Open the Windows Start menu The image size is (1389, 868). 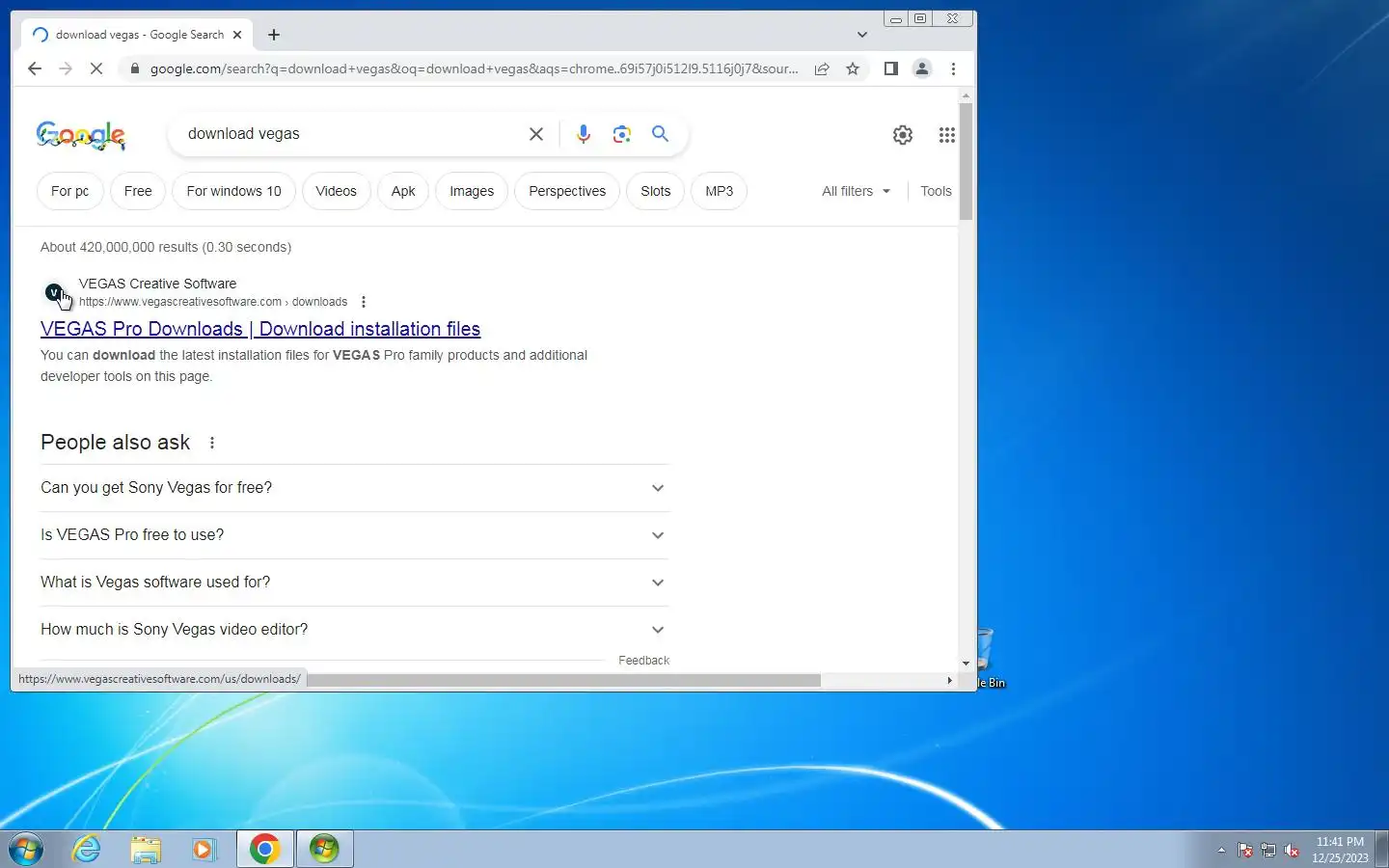pos(26,850)
